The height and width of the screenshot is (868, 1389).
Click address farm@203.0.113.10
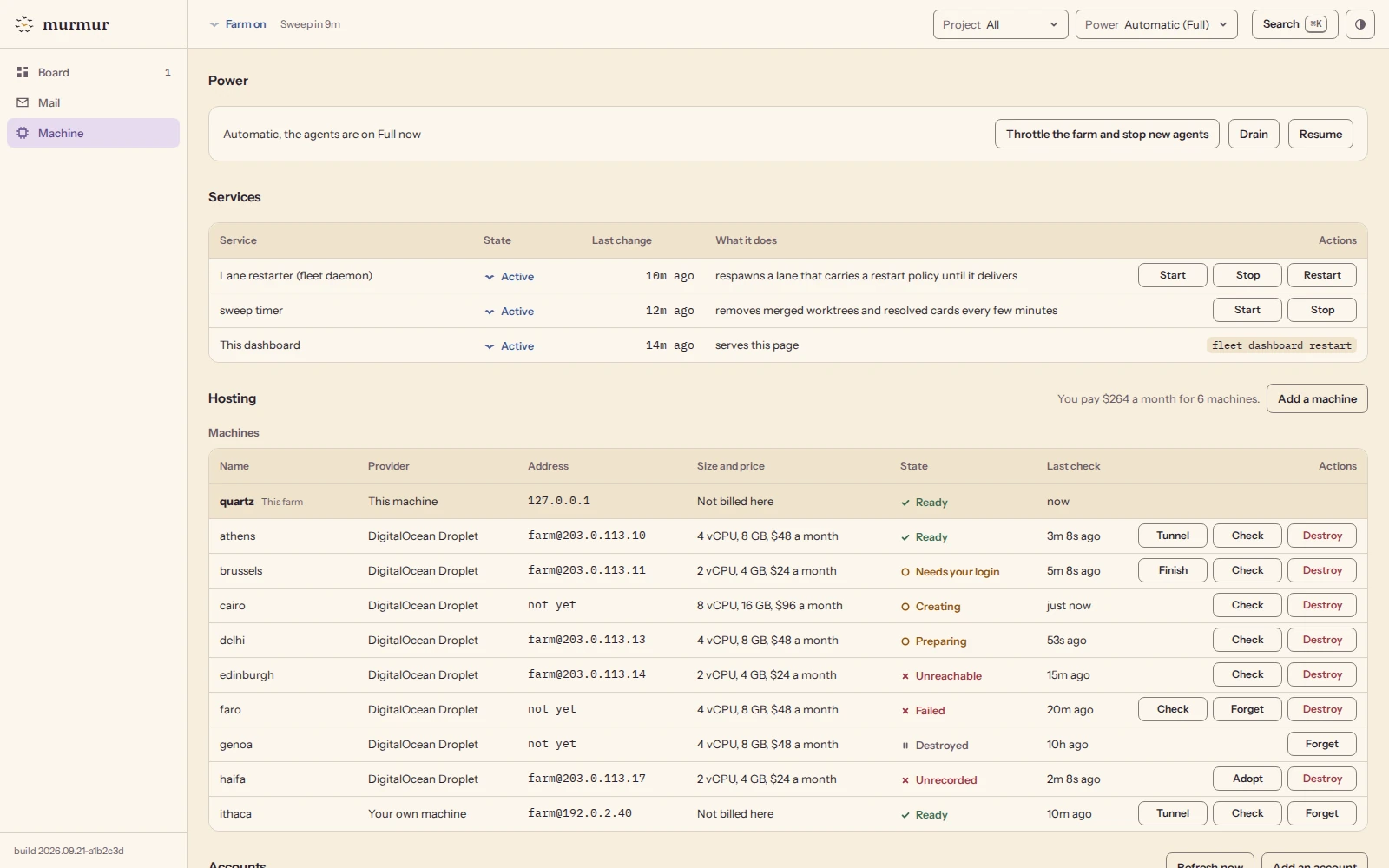coord(587,536)
